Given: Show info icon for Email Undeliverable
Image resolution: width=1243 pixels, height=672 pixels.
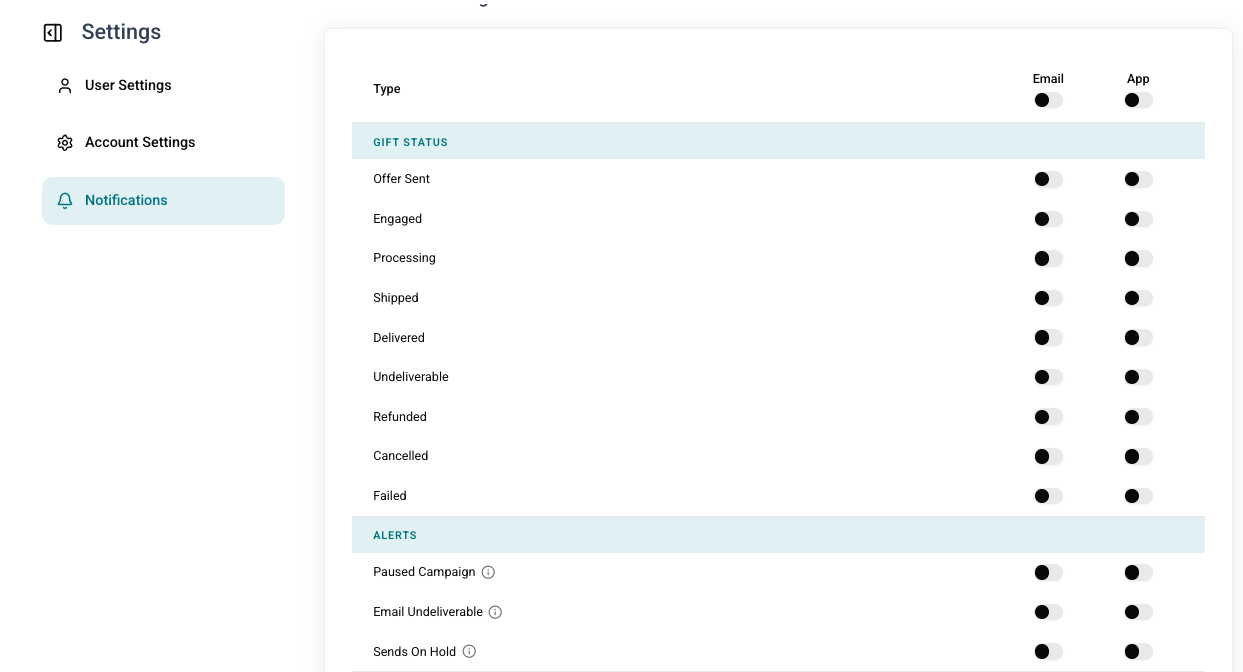Looking at the screenshot, I should (495, 612).
